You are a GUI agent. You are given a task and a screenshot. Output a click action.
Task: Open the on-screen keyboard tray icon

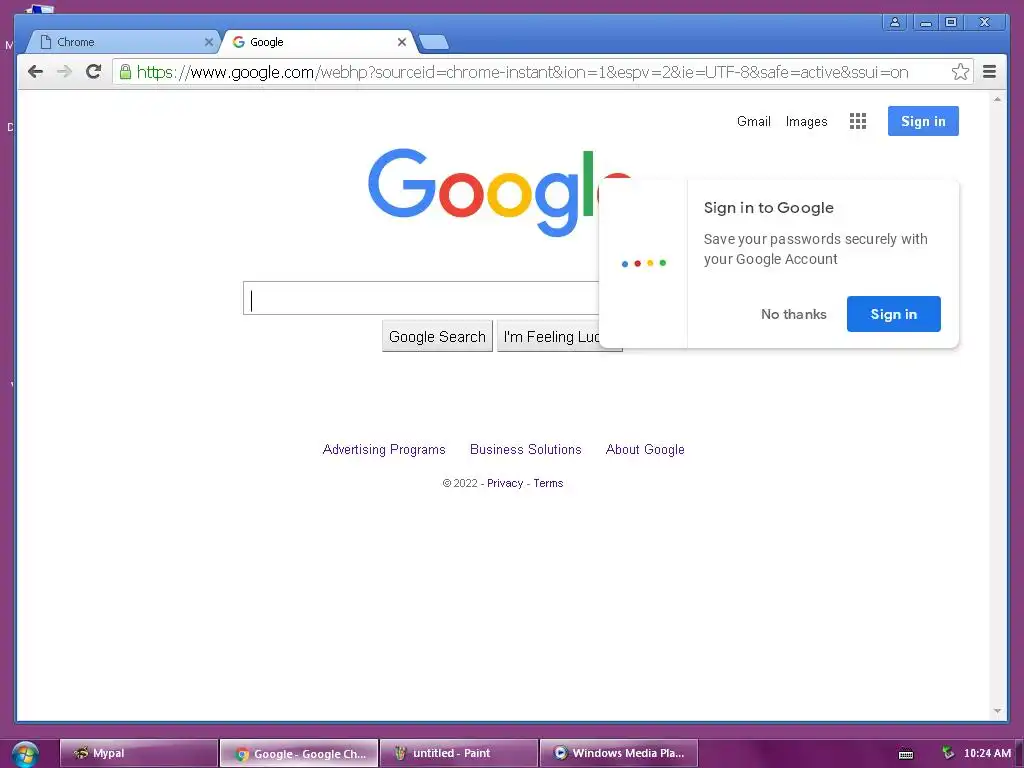(x=906, y=754)
